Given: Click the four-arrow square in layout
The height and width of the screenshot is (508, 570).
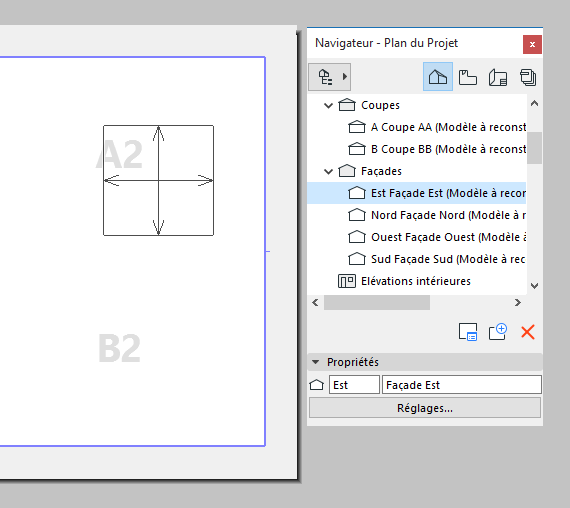Looking at the screenshot, I should coord(158,180).
